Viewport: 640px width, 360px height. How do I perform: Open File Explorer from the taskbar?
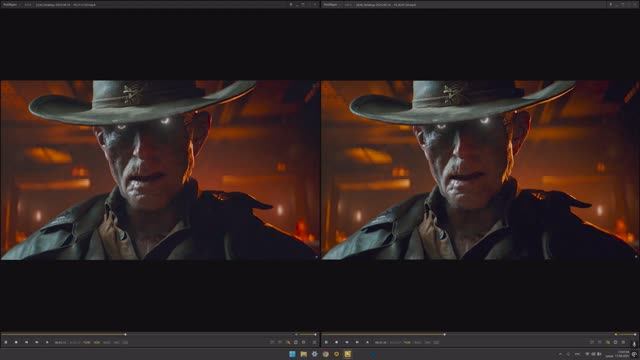click(x=304, y=354)
